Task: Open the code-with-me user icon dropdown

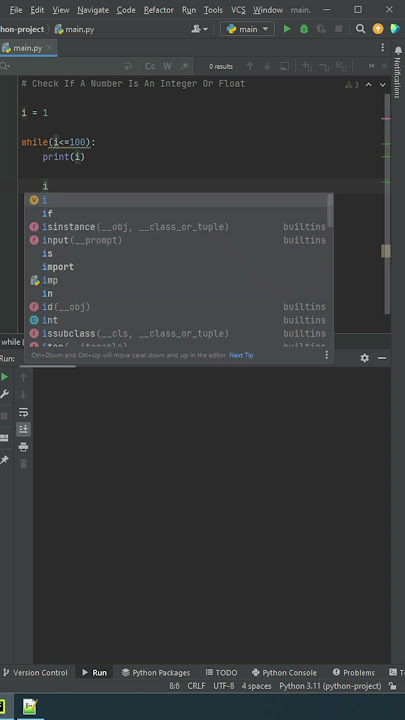Action: pos(199,29)
